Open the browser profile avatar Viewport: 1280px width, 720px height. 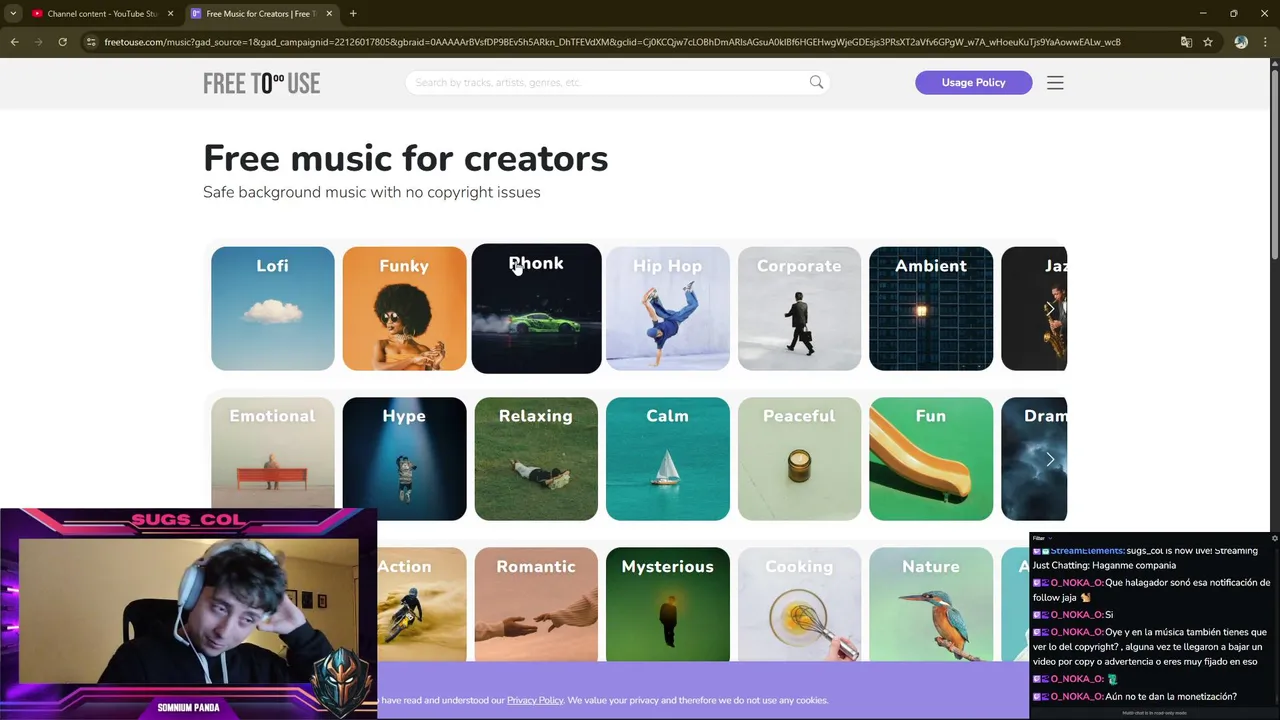pos(1241,42)
